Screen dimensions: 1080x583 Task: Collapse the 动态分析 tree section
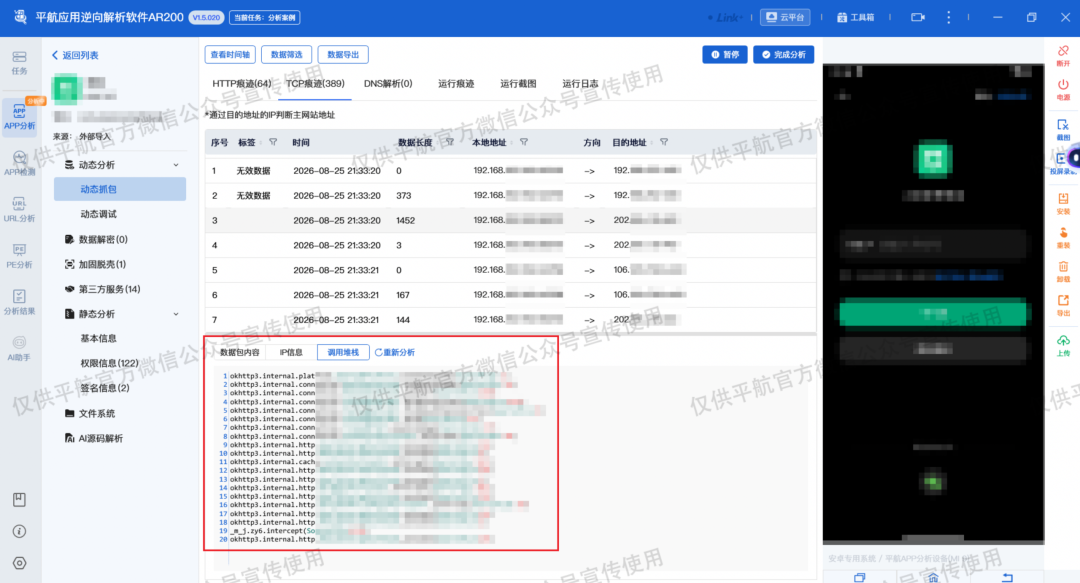point(176,165)
